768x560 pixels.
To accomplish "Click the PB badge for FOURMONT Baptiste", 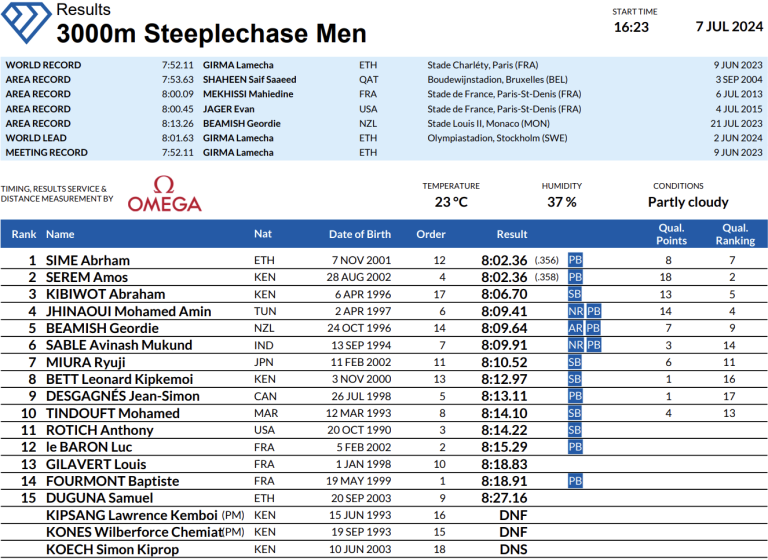I will coord(575,481).
